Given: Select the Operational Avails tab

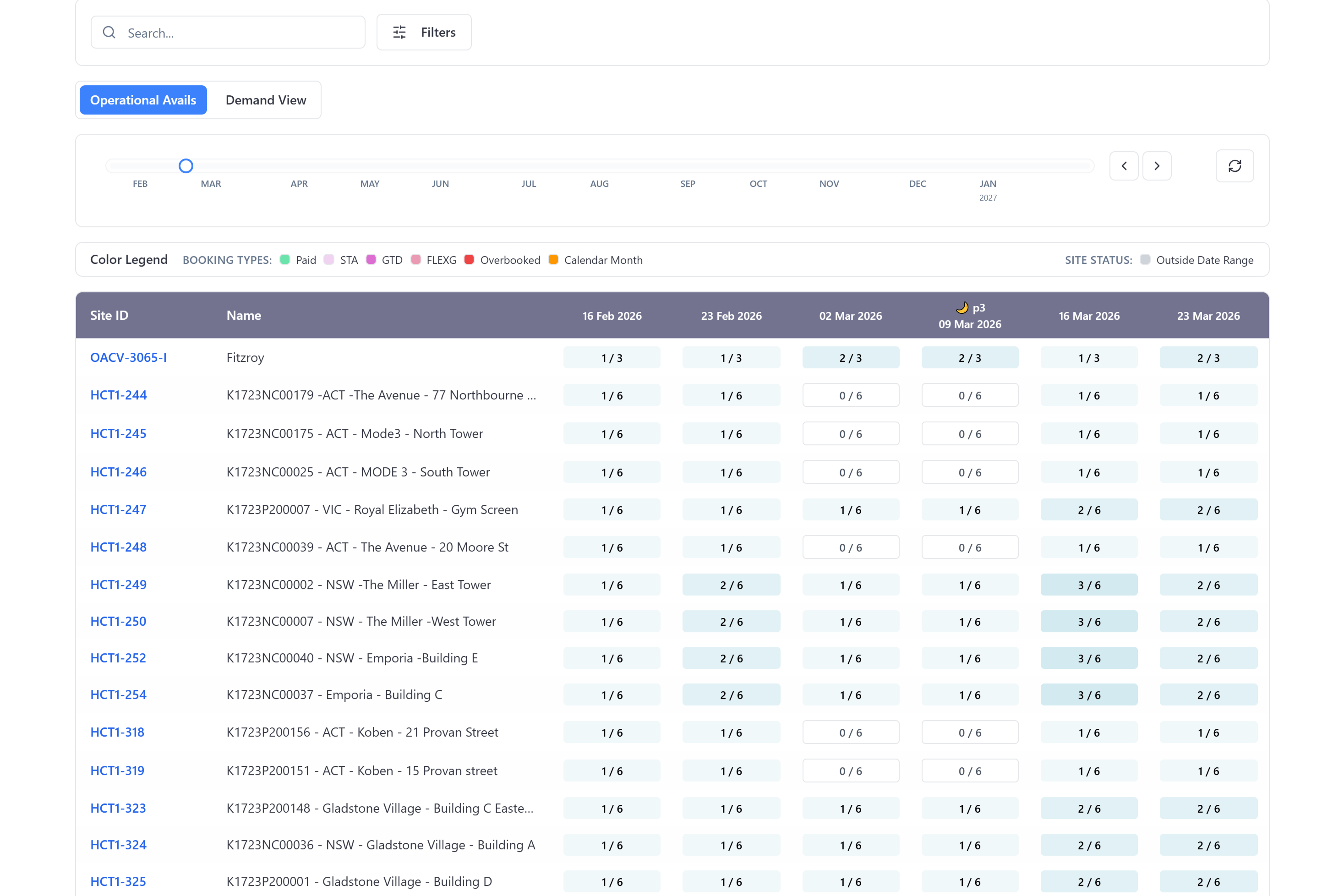Looking at the screenshot, I should pyautogui.click(x=143, y=100).
